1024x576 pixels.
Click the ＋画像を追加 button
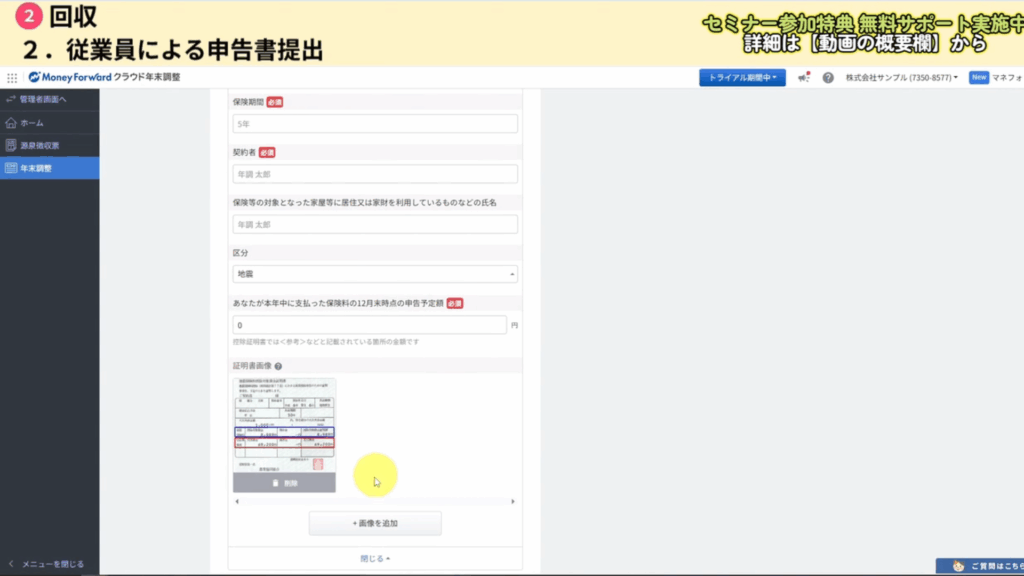(375, 523)
